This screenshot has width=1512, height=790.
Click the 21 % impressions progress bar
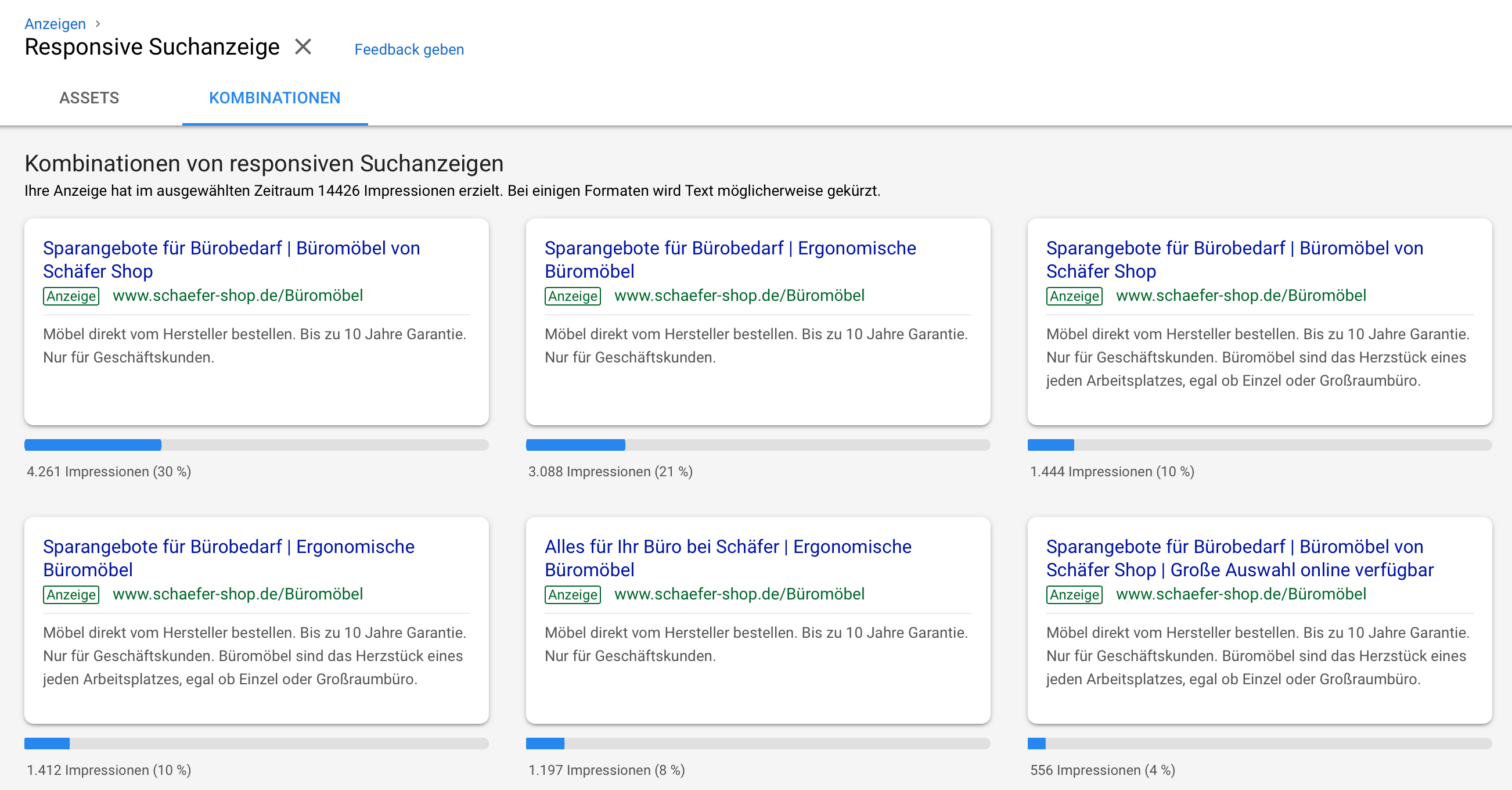point(758,444)
